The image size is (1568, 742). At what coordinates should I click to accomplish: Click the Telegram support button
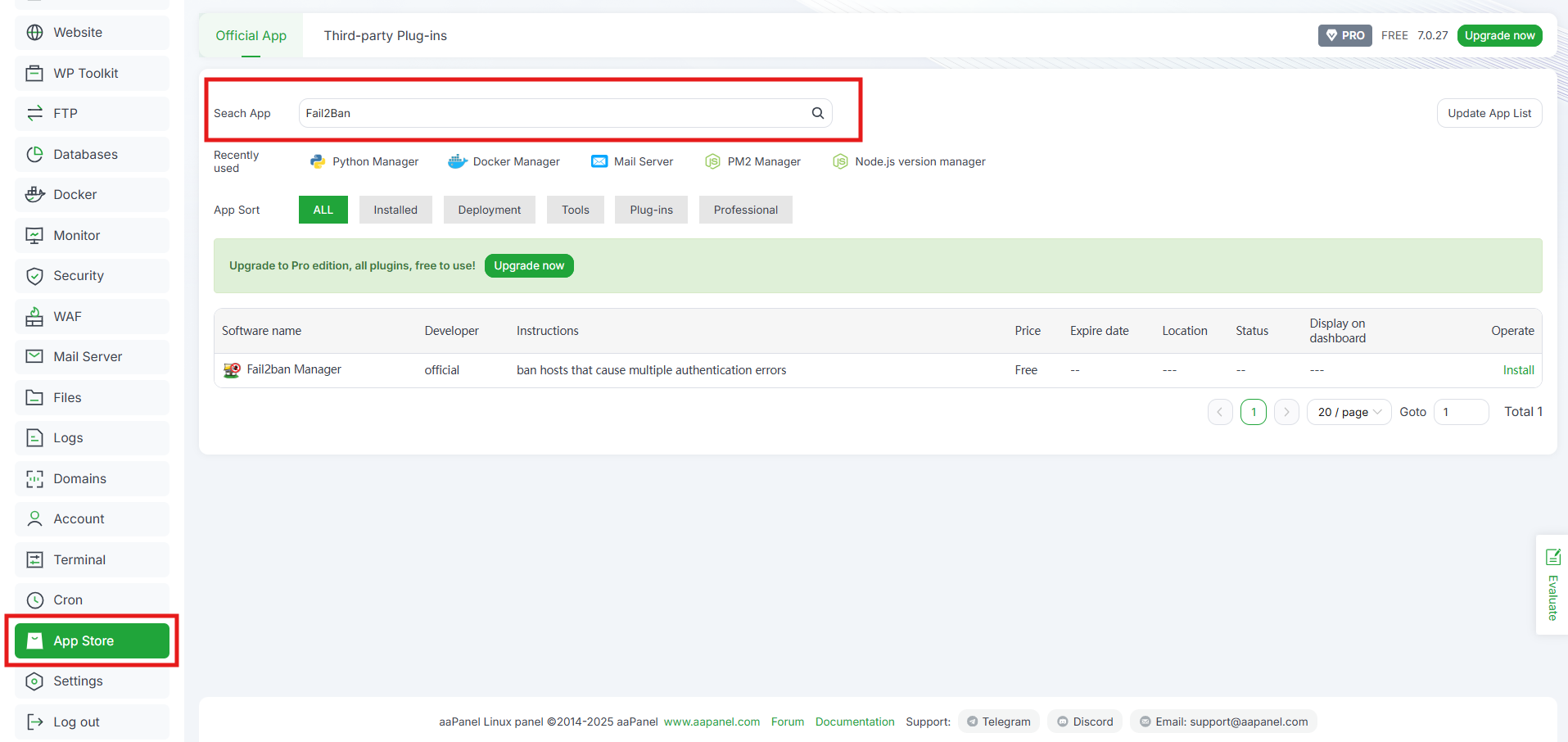click(999, 722)
